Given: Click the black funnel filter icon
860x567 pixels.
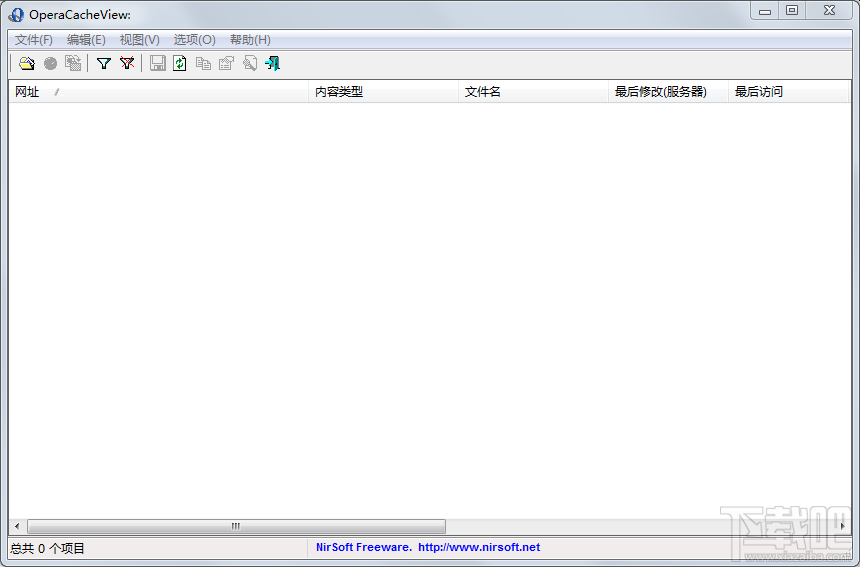Looking at the screenshot, I should pos(104,64).
